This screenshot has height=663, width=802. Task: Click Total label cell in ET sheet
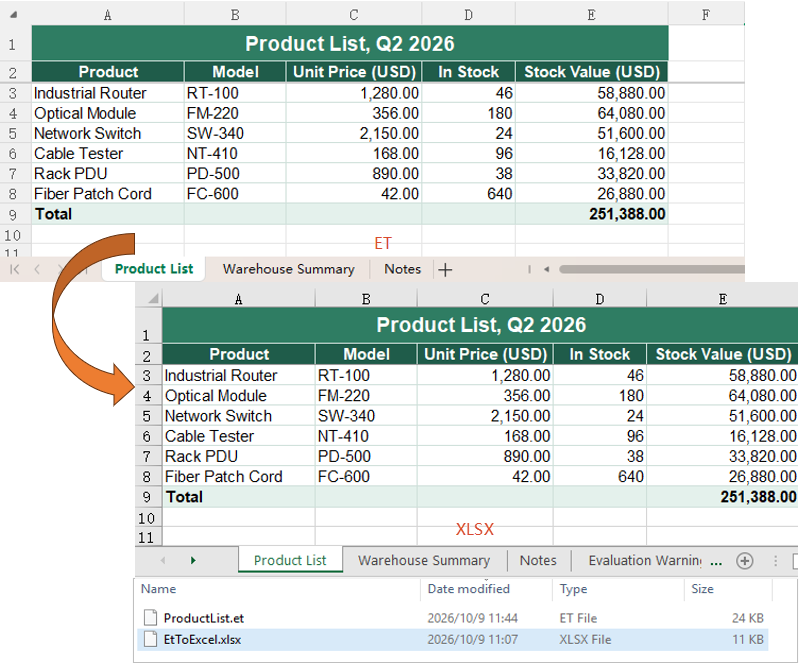point(108,214)
